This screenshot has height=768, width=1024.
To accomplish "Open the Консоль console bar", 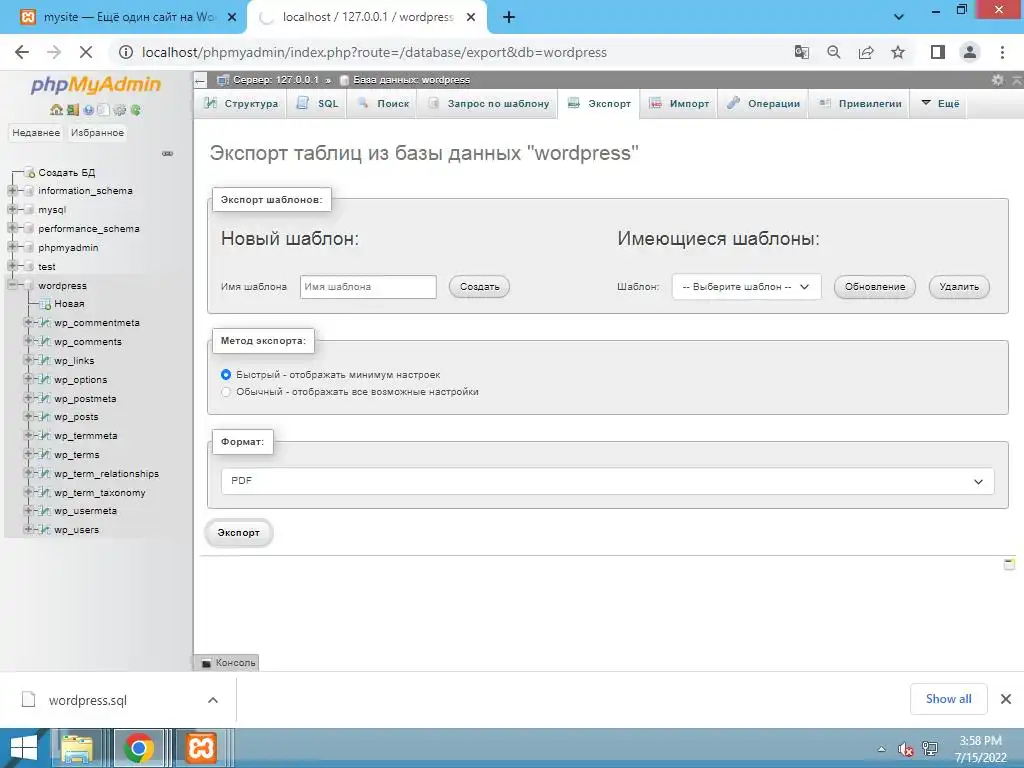I will click(x=227, y=663).
